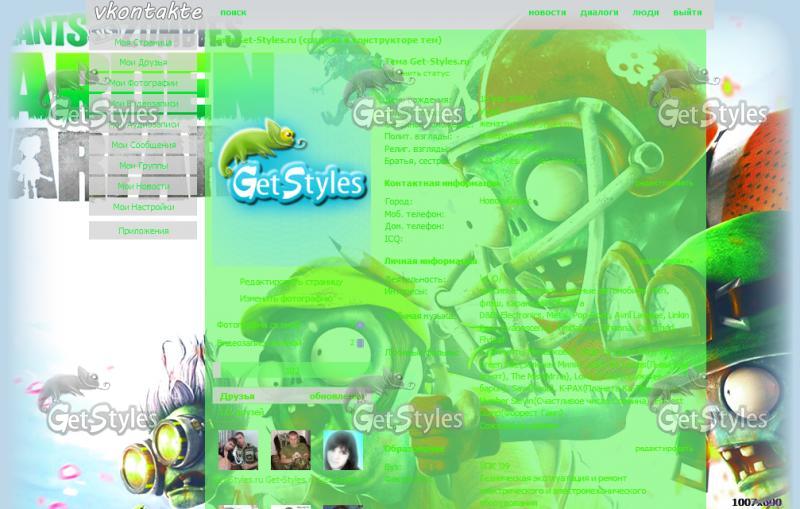The image size is (800, 509).
Task: Click Редактировать страницу link
Action: point(290,282)
